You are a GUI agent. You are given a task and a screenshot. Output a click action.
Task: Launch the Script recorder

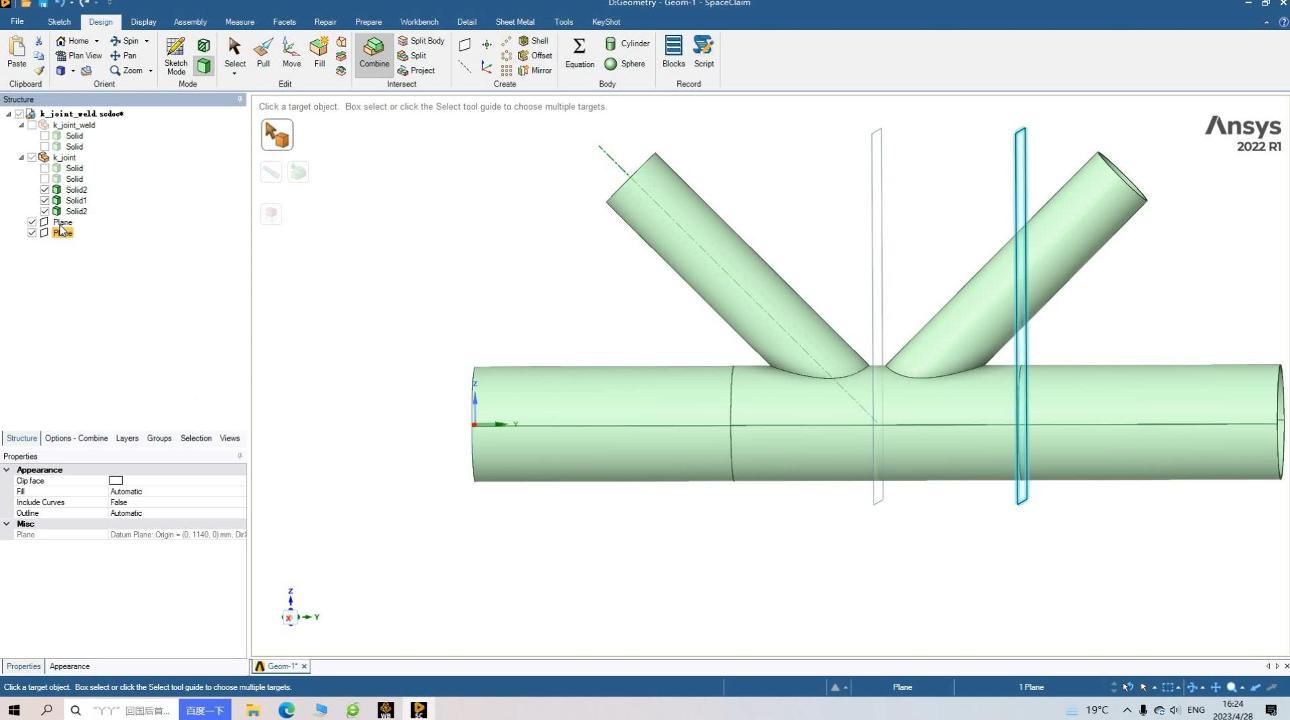coord(704,53)
